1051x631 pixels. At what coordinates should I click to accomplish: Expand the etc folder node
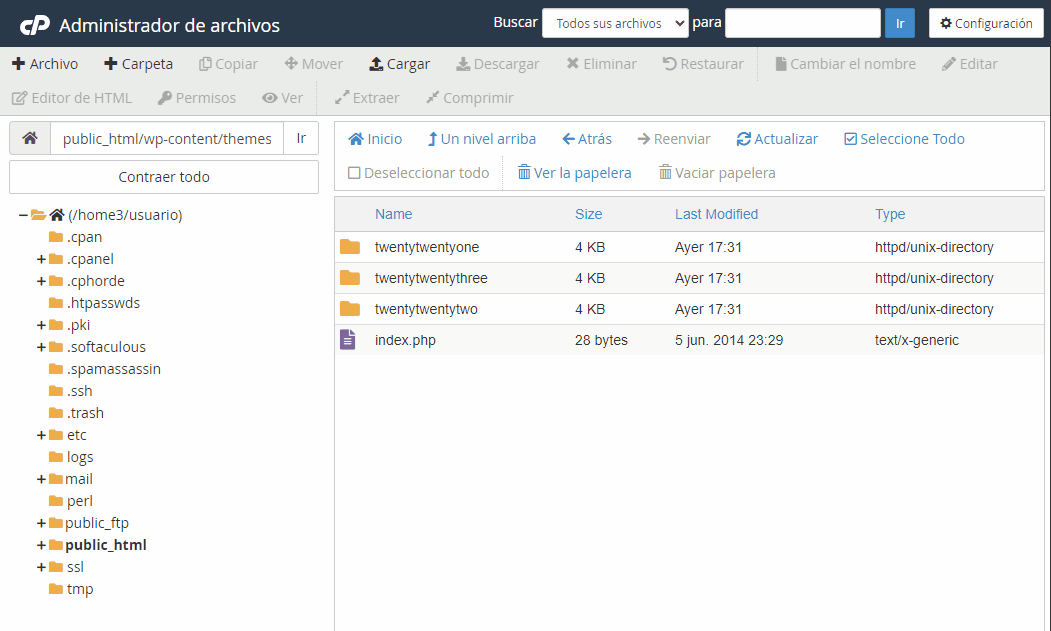tap(41, 435)
